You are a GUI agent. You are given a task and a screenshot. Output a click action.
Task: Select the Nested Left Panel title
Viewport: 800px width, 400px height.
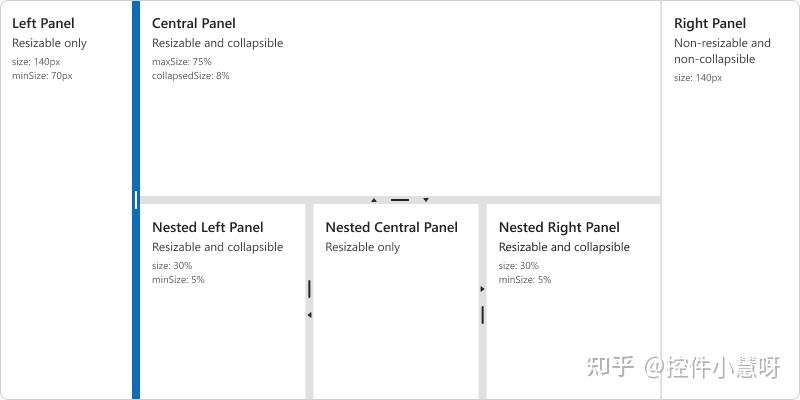208,227
